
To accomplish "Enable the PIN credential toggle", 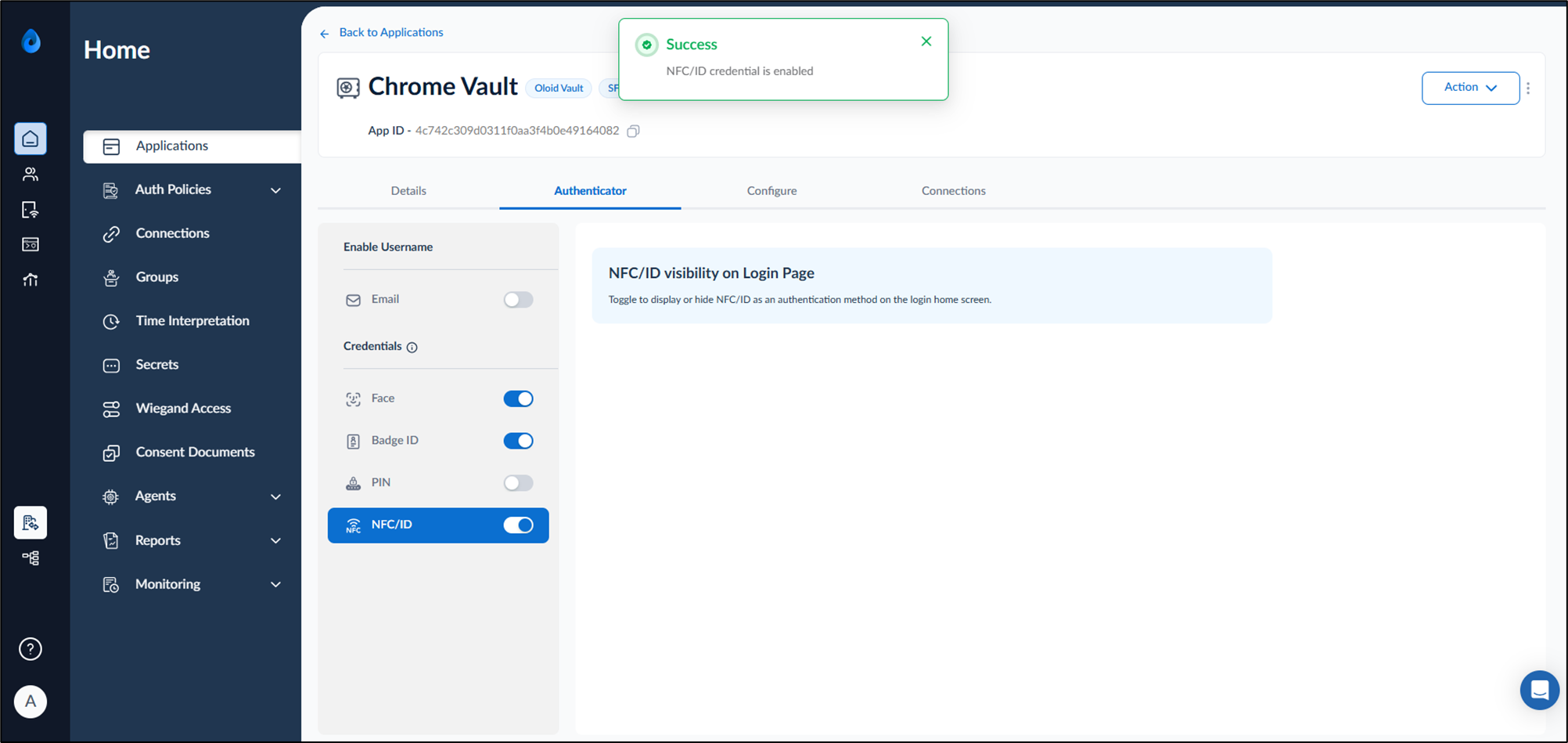I will click(x=518, y=483).
